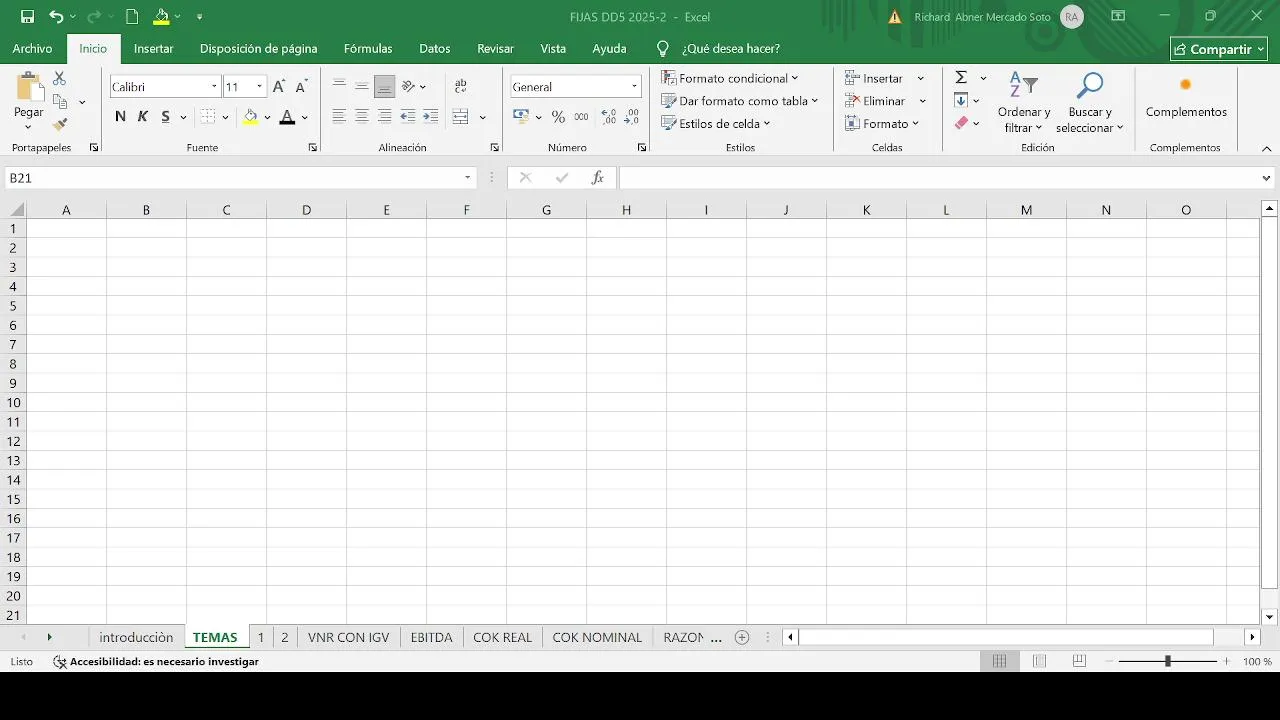Image resolution: width=1280 pixels, height=720 pixels.
Task: Increase indent in Alineación group
Action: click(x=430, y=117)
